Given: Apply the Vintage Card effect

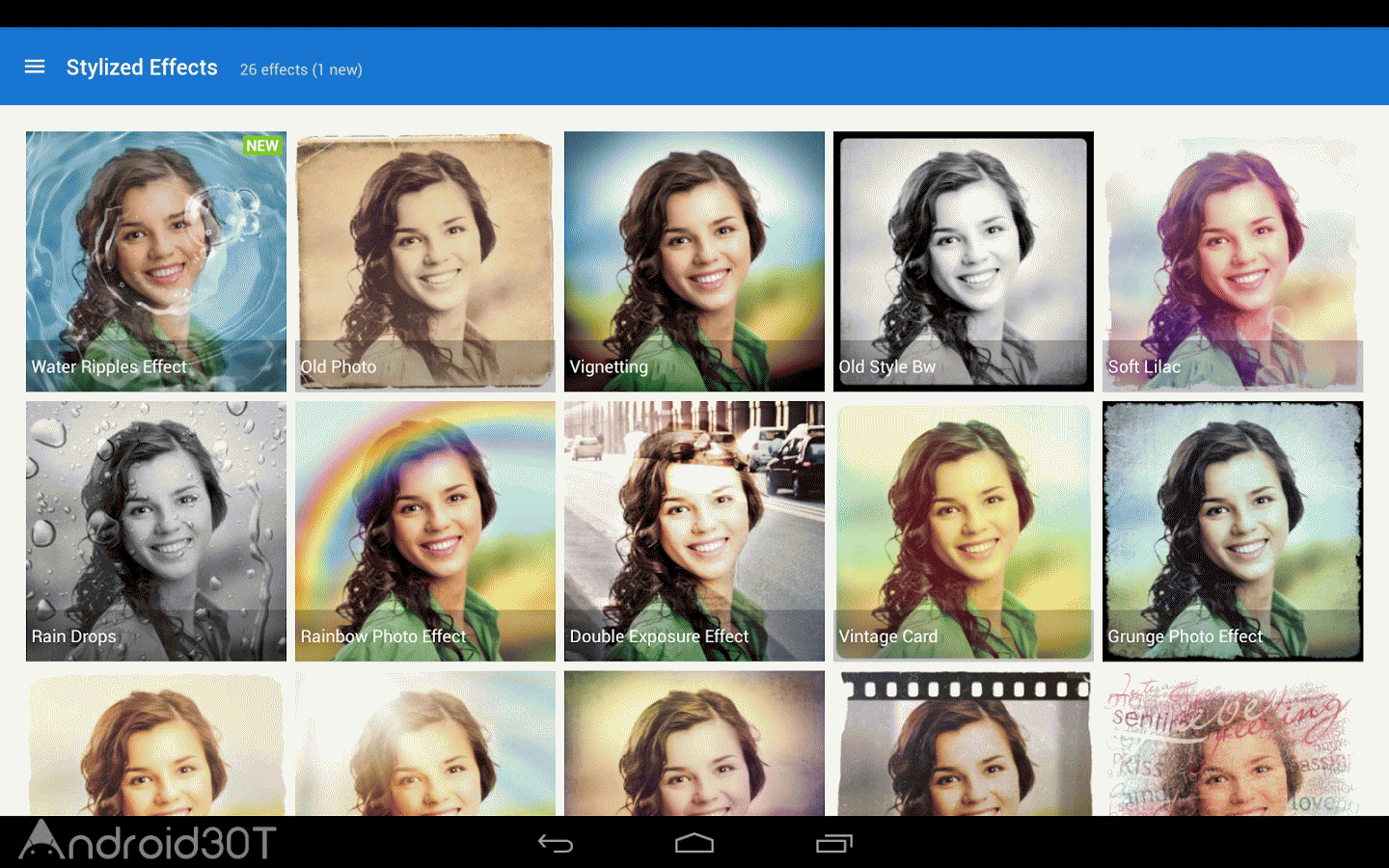Looking at the screenshot, I should point(964,531).
